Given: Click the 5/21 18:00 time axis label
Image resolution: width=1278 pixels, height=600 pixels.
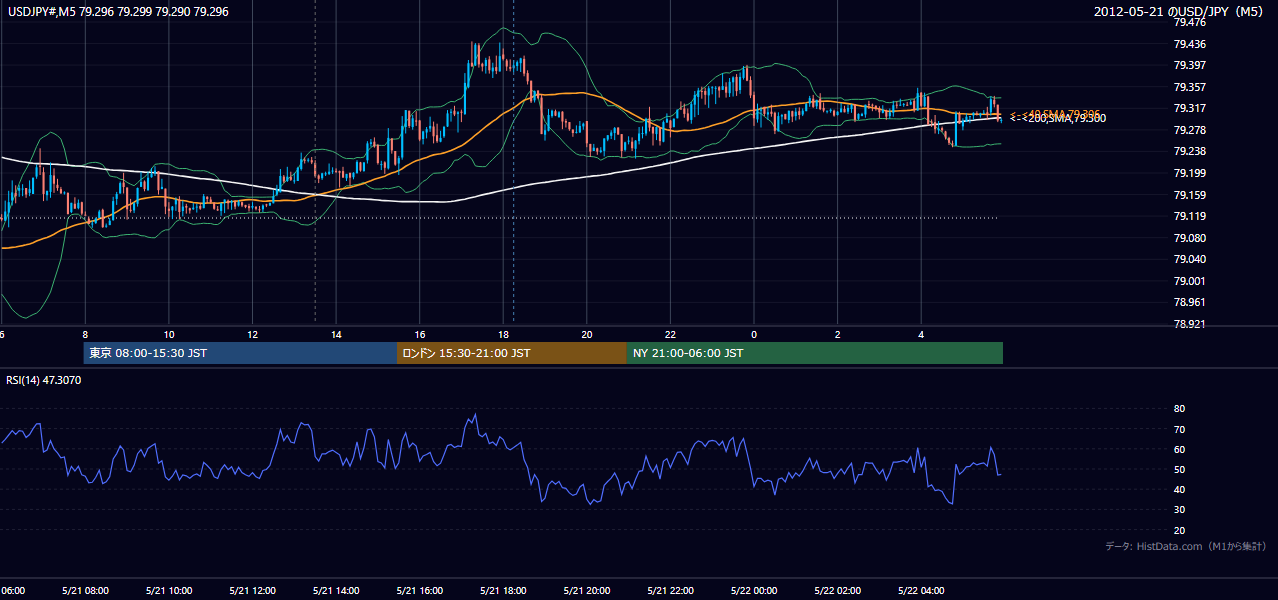Looking at the screenshot, I should point(503,590).
